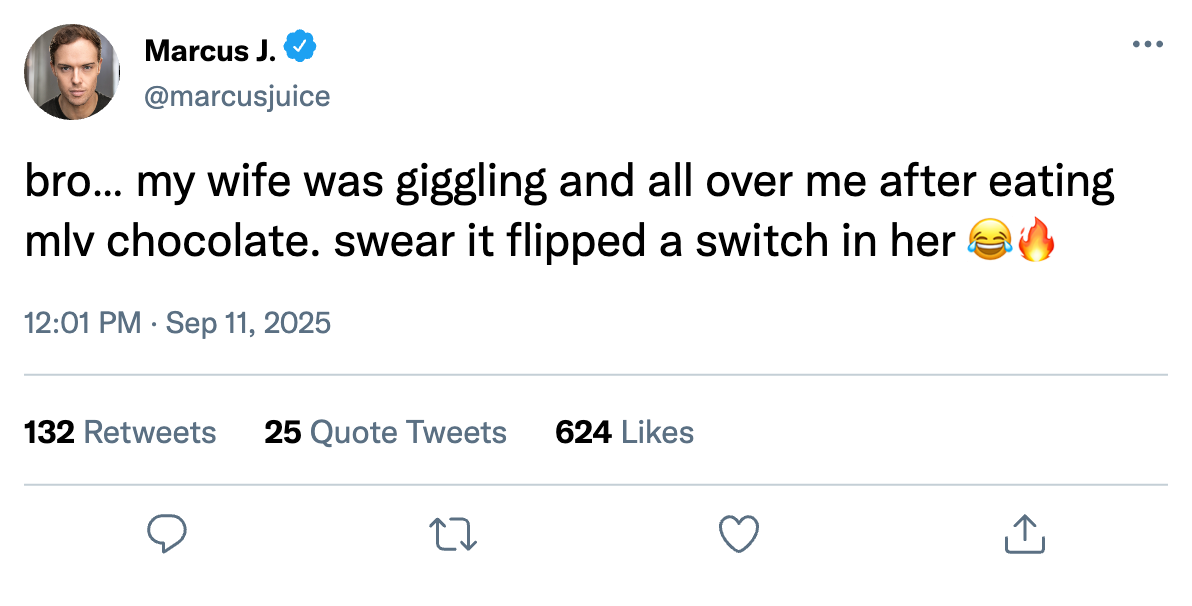Open the 25 Quote Tweets list
Image resolution: width=1192 pixels, height=606 pixels.
385,432
